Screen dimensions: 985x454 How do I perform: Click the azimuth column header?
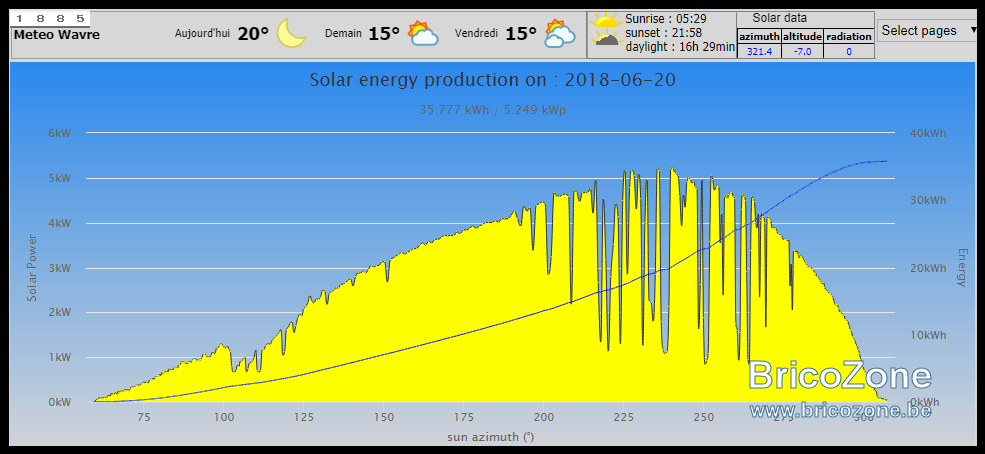(x=759, y=36)
